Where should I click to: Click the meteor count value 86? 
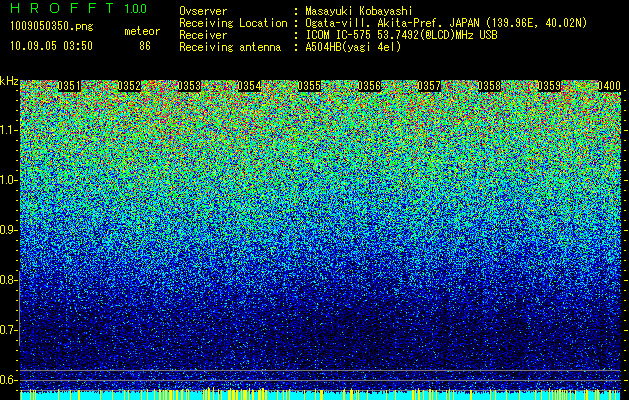tap(145, 46)
